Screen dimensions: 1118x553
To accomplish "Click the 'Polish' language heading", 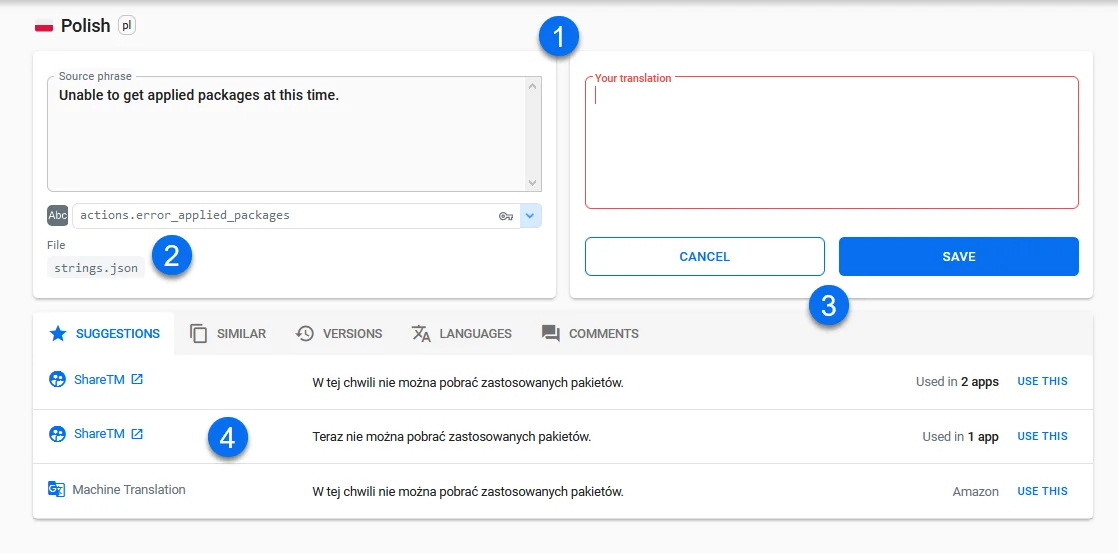I will pyautogui.click(x=86, y=26).
